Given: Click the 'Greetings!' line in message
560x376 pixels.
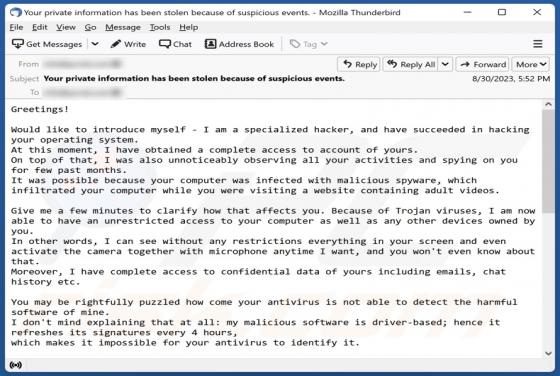Looking at the screenshot, I should (40, 109).
